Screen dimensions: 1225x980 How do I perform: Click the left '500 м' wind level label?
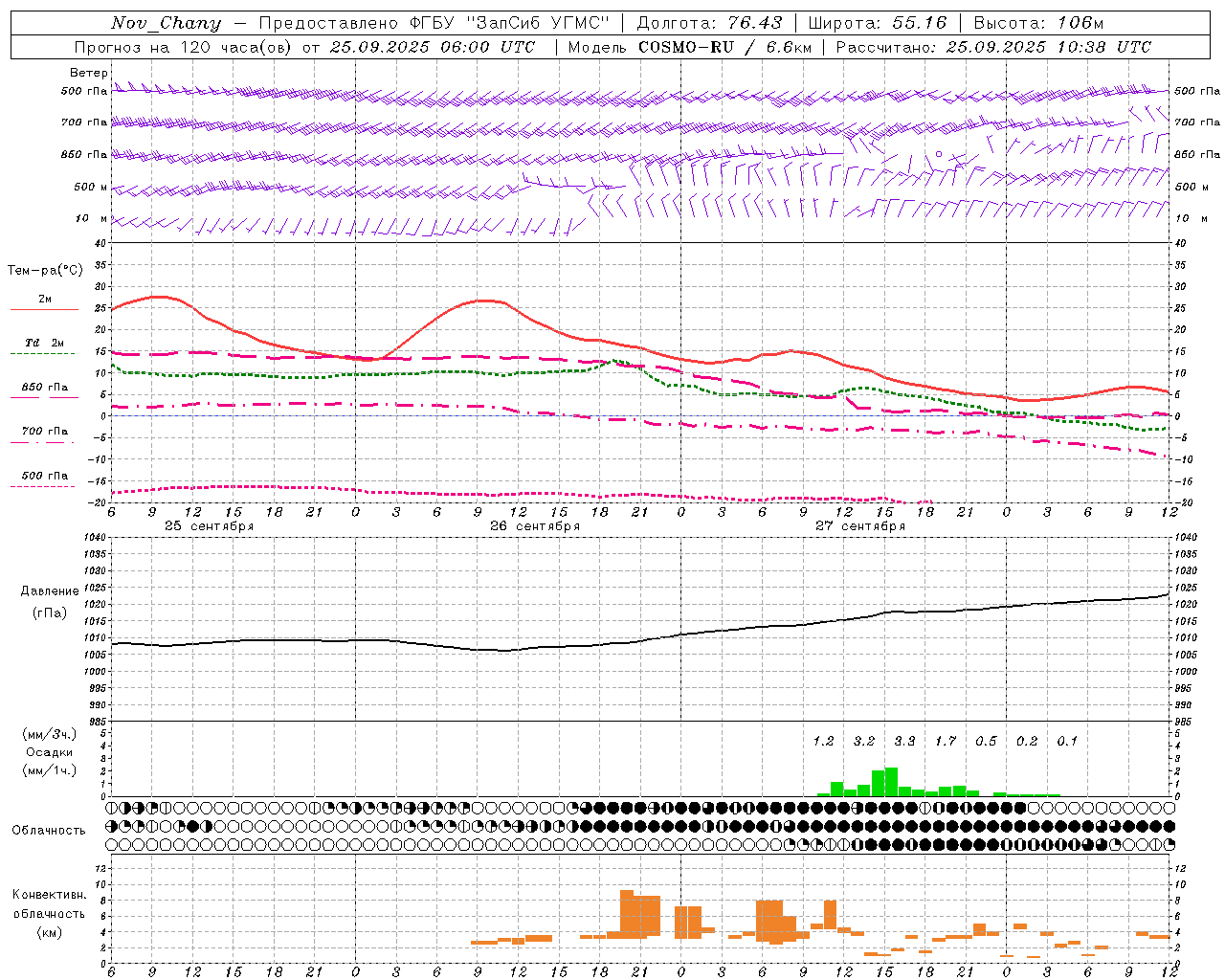click(x=91, y=187)
